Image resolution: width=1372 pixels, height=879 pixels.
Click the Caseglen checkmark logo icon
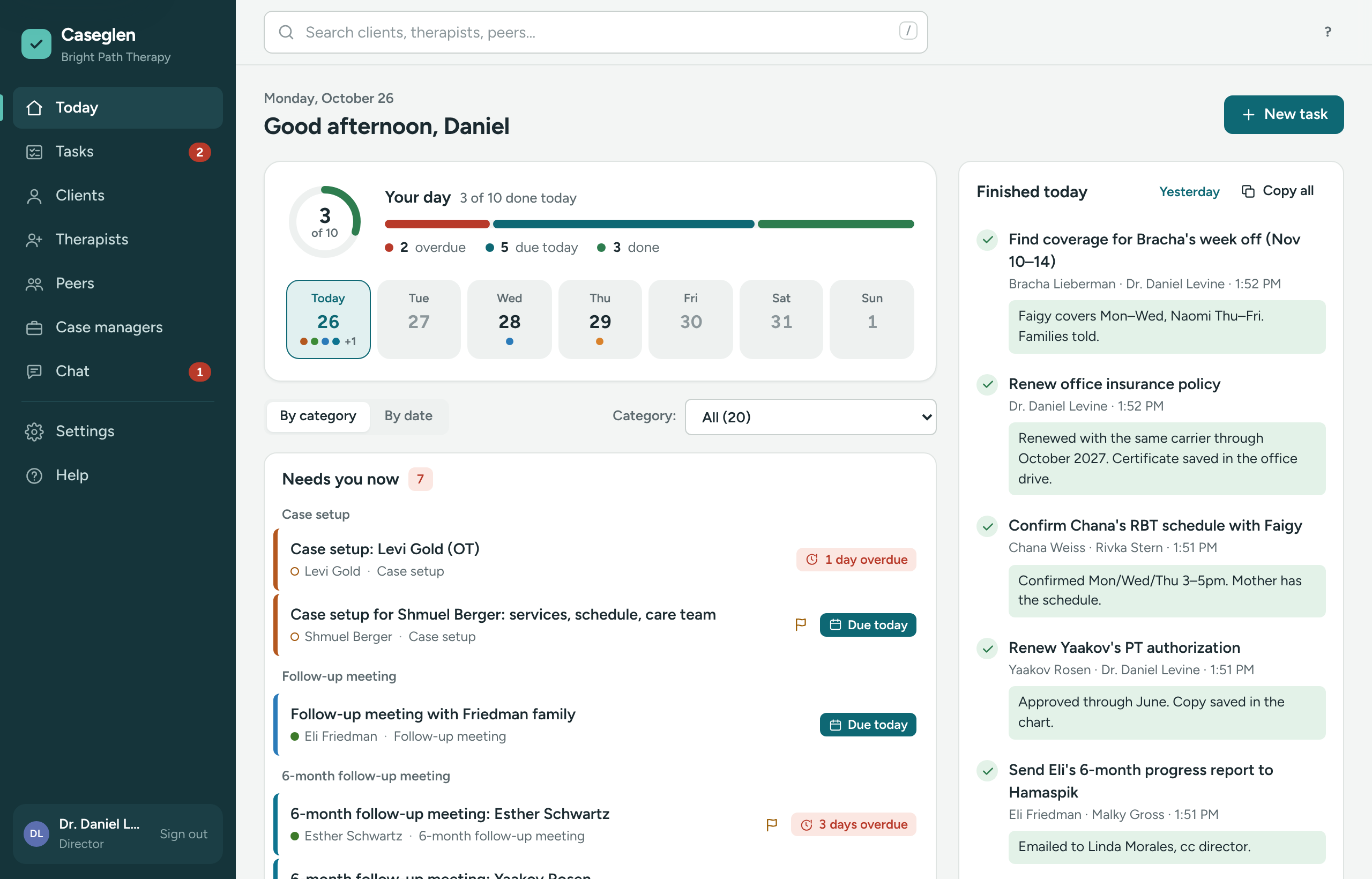[36, 44]
